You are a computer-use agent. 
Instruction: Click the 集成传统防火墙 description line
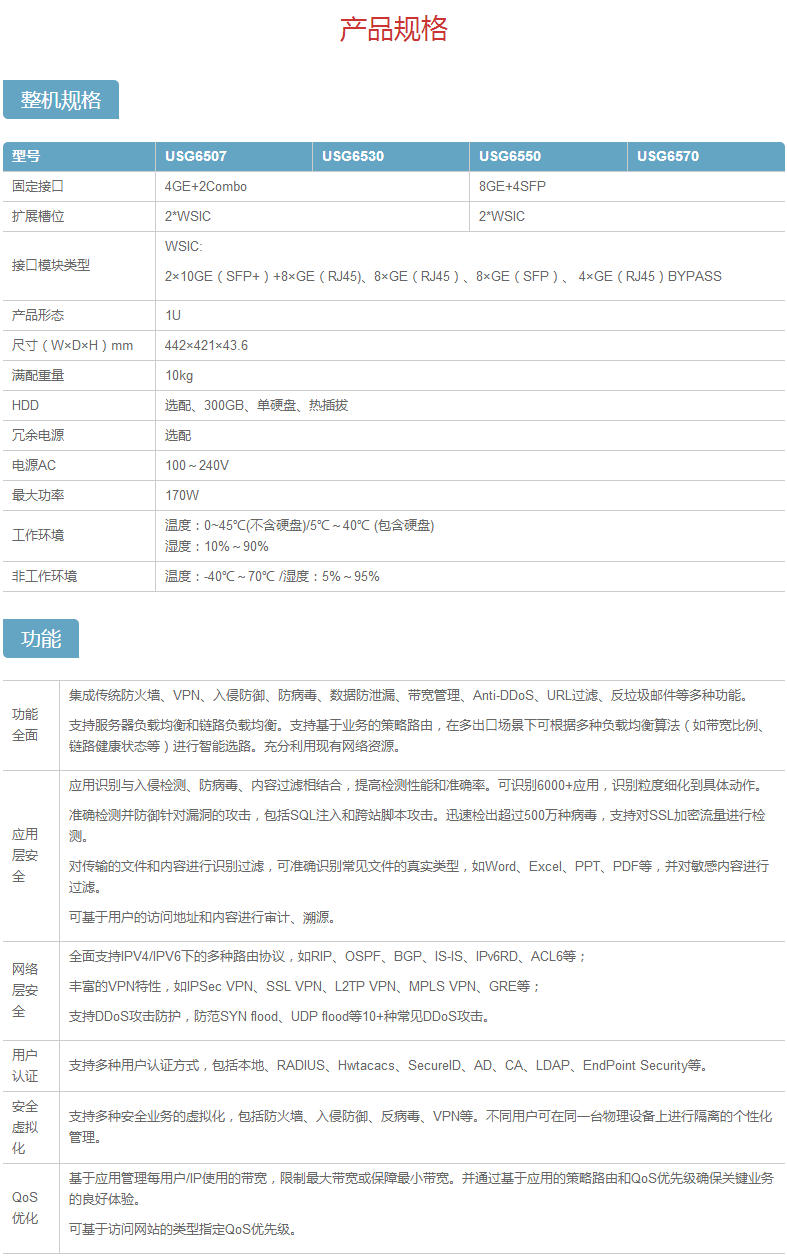[409, 695]
